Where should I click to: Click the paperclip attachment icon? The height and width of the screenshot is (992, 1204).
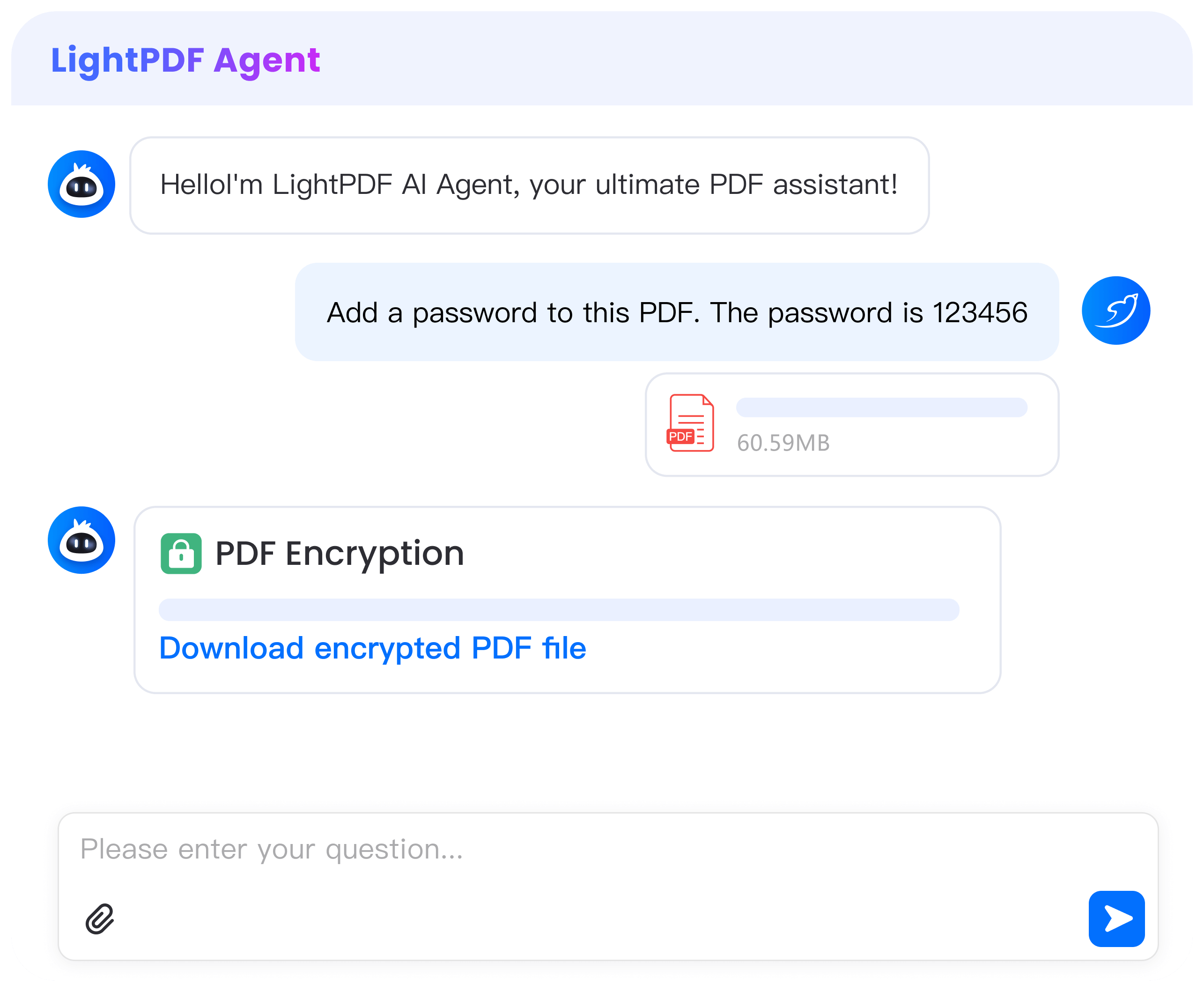99,919
